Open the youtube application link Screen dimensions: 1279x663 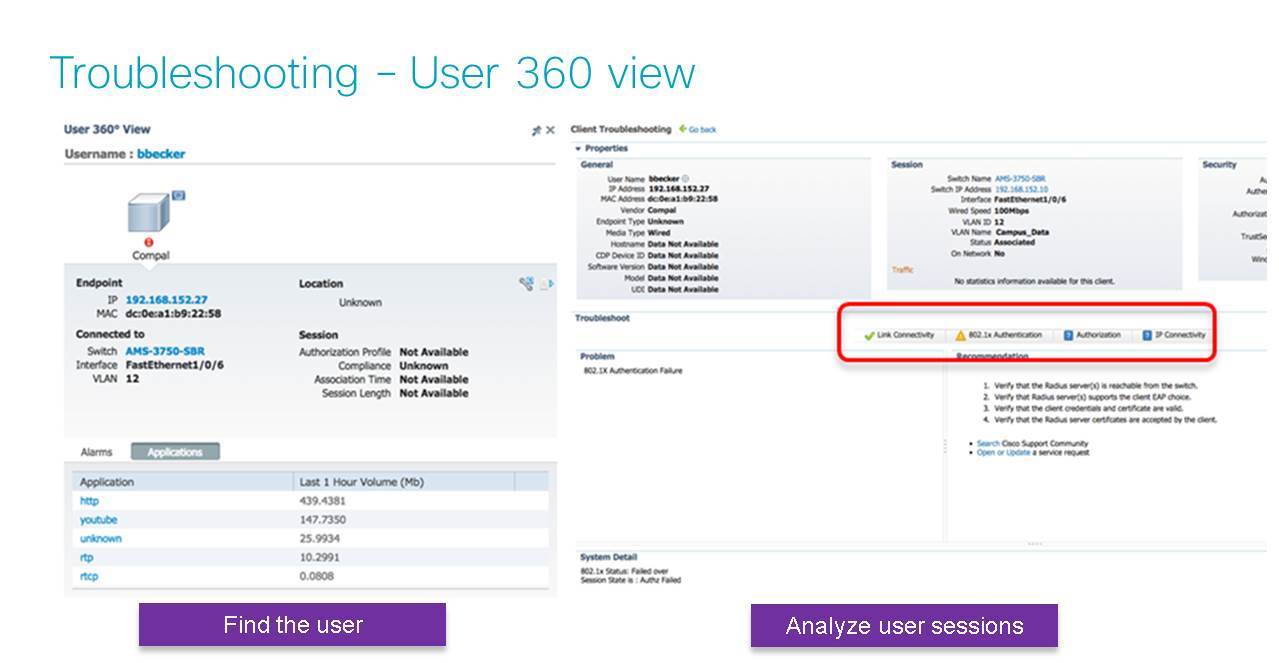coord(98,520)
